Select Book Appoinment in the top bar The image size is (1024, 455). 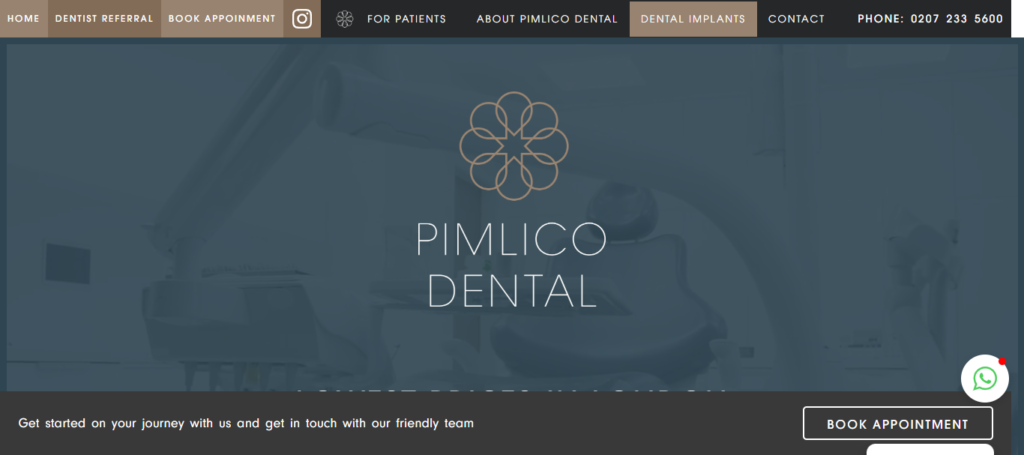(222, 19)
